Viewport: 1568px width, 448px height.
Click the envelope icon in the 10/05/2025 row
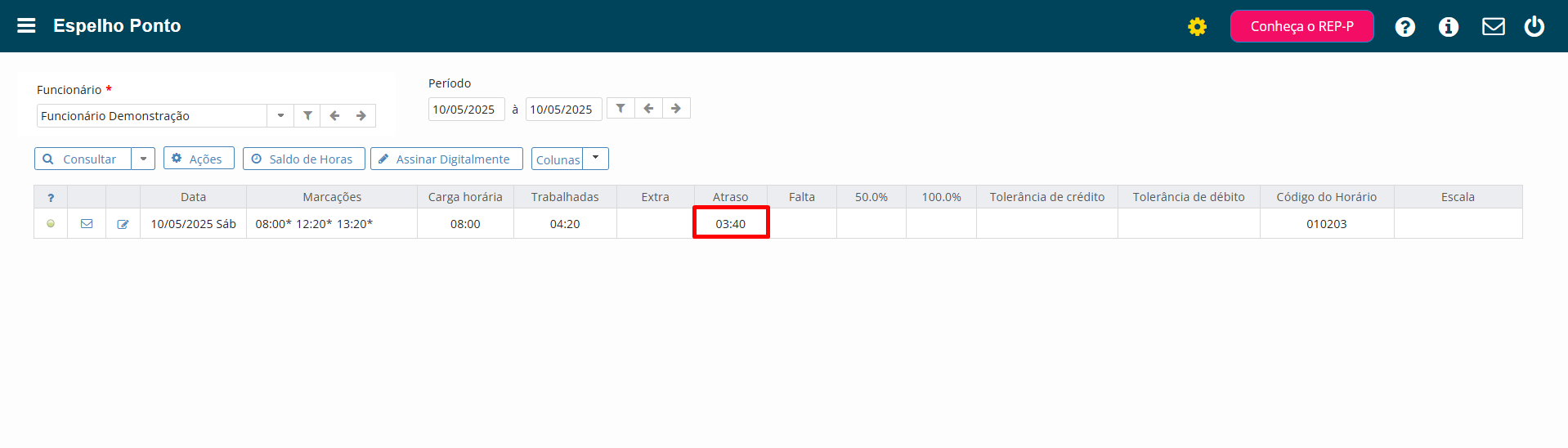[87, 224]
